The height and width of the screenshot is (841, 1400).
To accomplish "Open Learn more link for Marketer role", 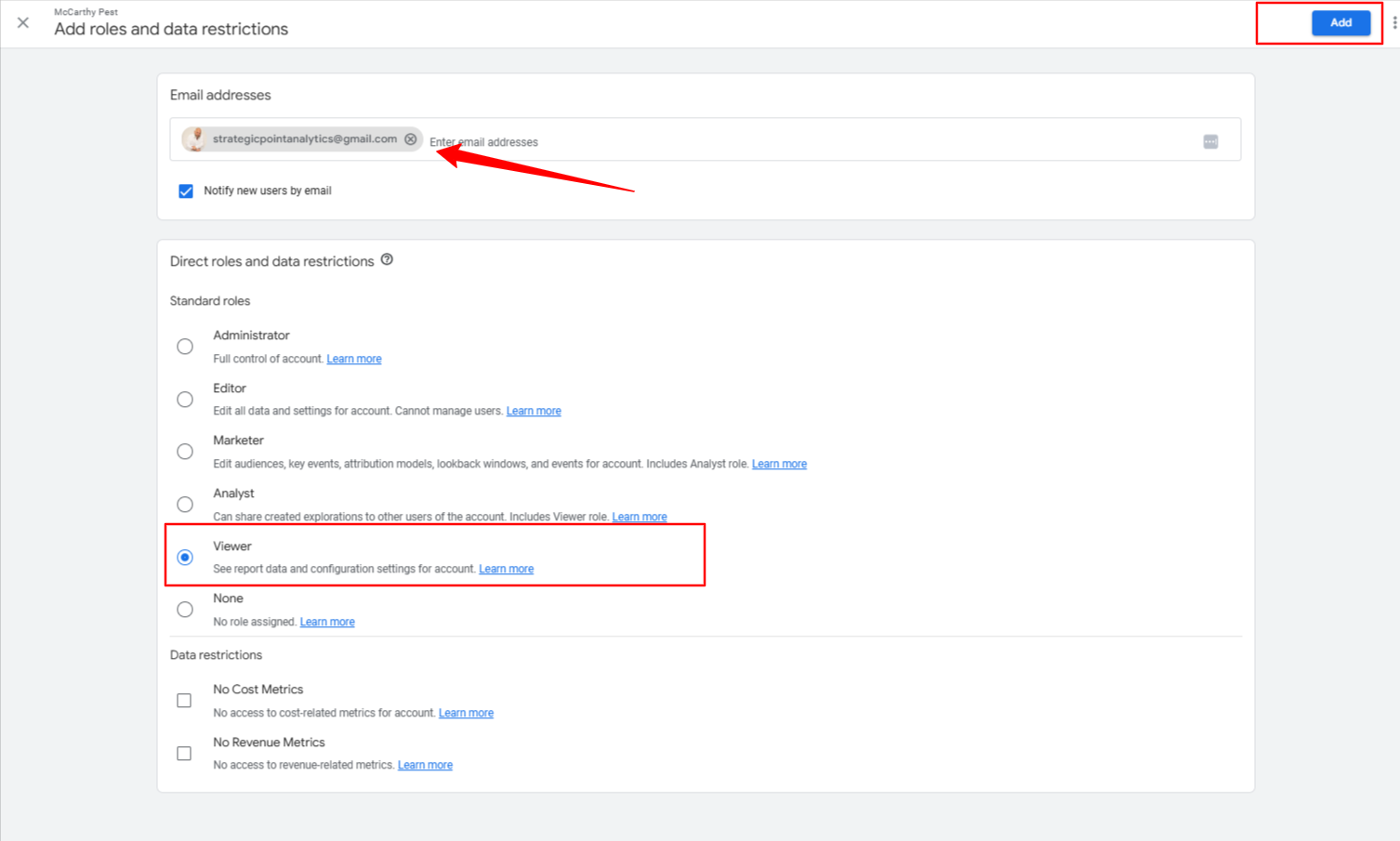I will (779, 464).
